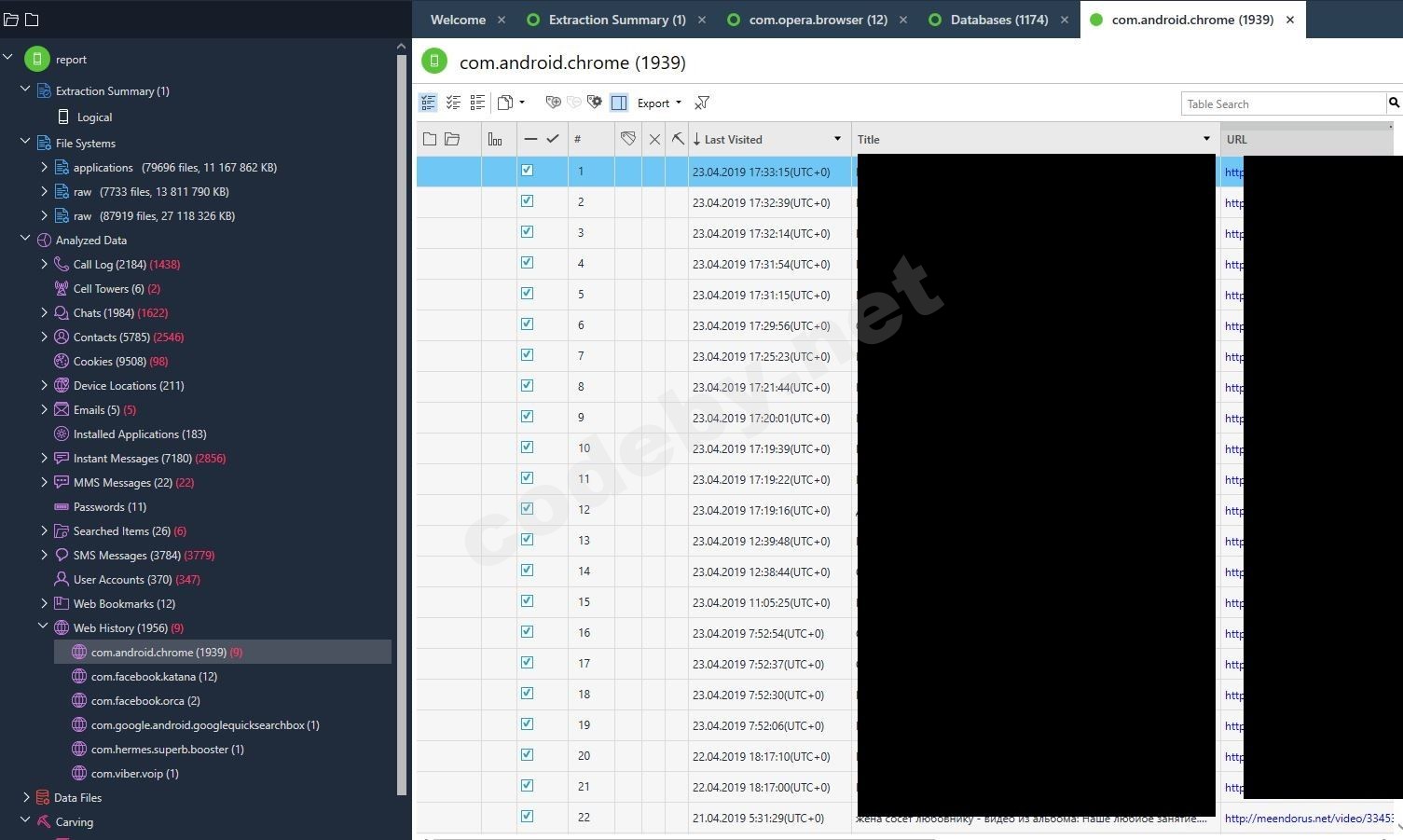Expand the Chats tree node
The width and height of the screenshot is (1403, 840).
tap(44, 312)
